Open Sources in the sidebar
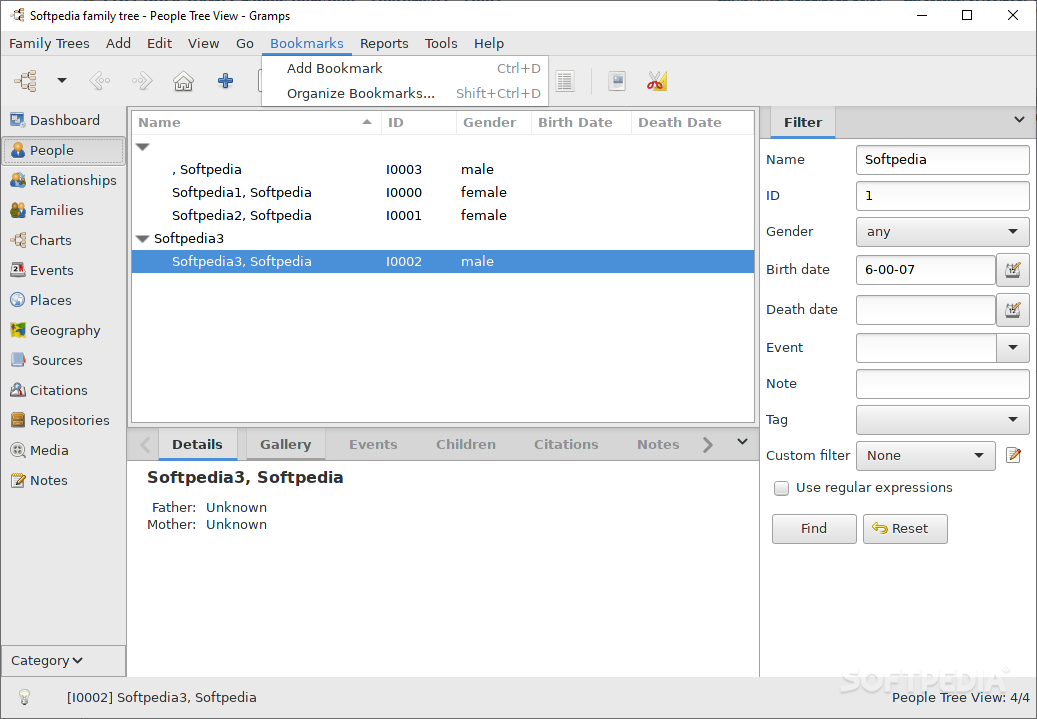Viewport: 1037px width, 719px height. coord(63,360)
